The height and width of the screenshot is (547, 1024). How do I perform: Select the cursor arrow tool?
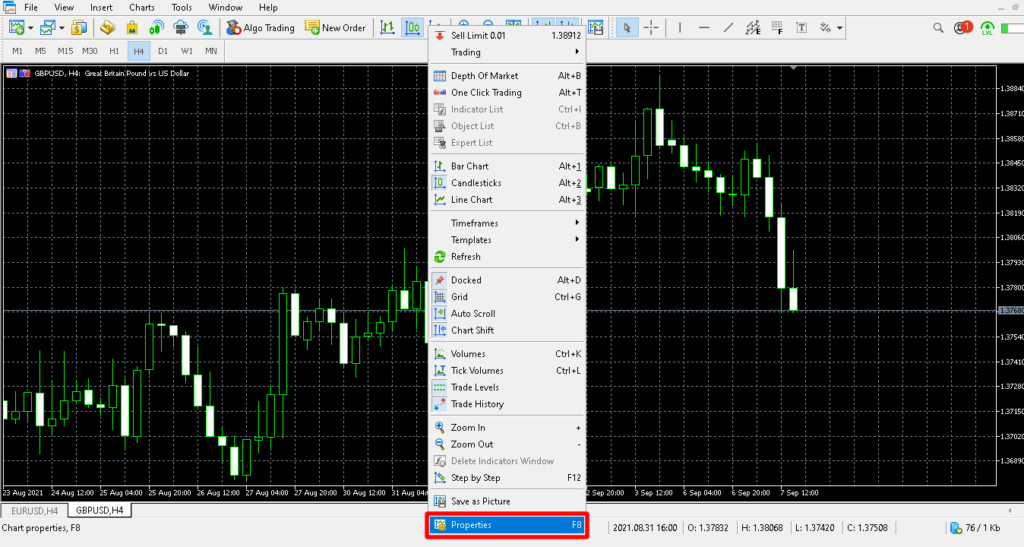[x=627, y=28]
